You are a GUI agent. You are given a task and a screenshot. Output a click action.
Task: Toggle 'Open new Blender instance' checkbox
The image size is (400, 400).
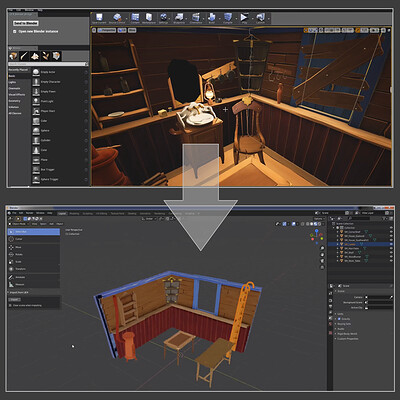(x=14, y=31)
